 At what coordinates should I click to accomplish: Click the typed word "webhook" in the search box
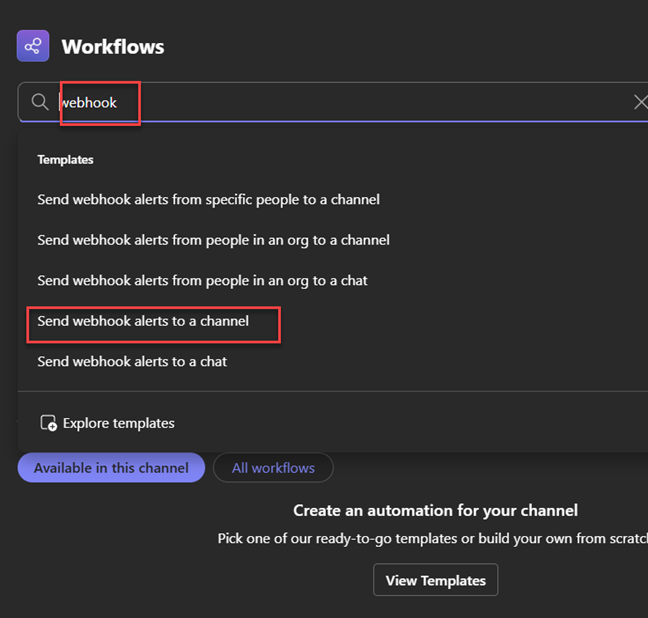88,102
